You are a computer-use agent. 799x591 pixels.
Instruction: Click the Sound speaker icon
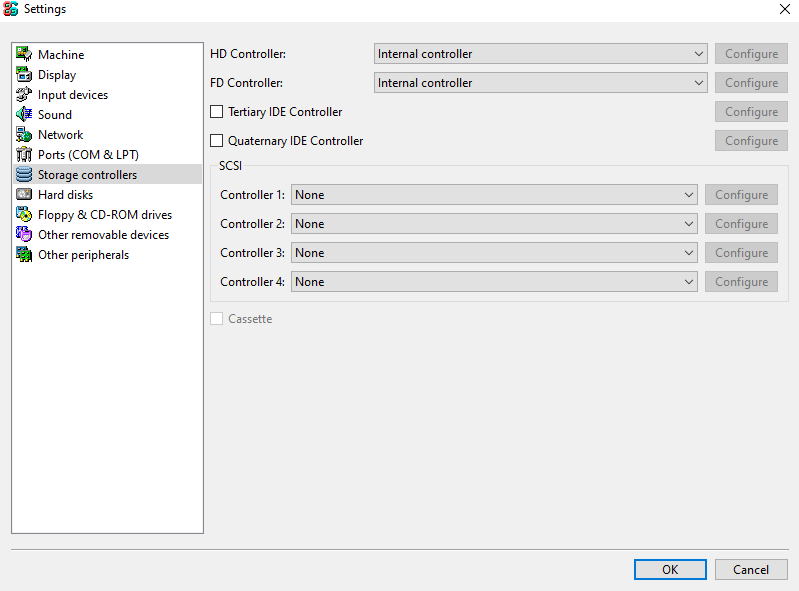click(23, 114)
